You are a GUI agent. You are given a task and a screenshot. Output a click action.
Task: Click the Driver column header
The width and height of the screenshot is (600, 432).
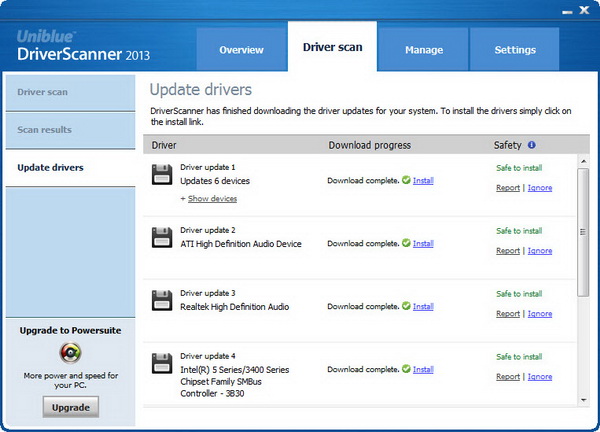tap(164, 145)
